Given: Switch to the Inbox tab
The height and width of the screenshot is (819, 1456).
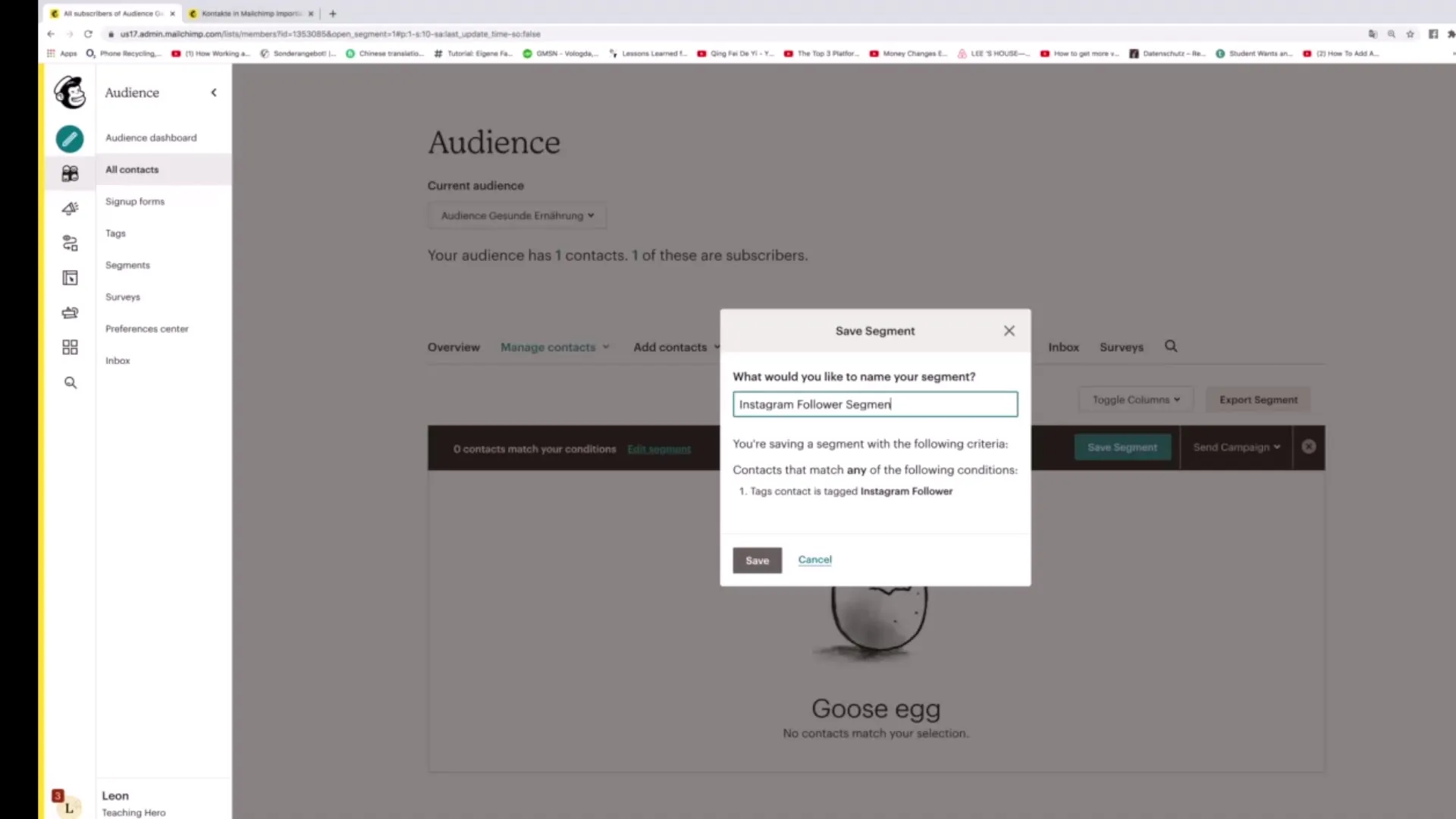Looking at the screenshot, I should click(x=1063, y=347).
